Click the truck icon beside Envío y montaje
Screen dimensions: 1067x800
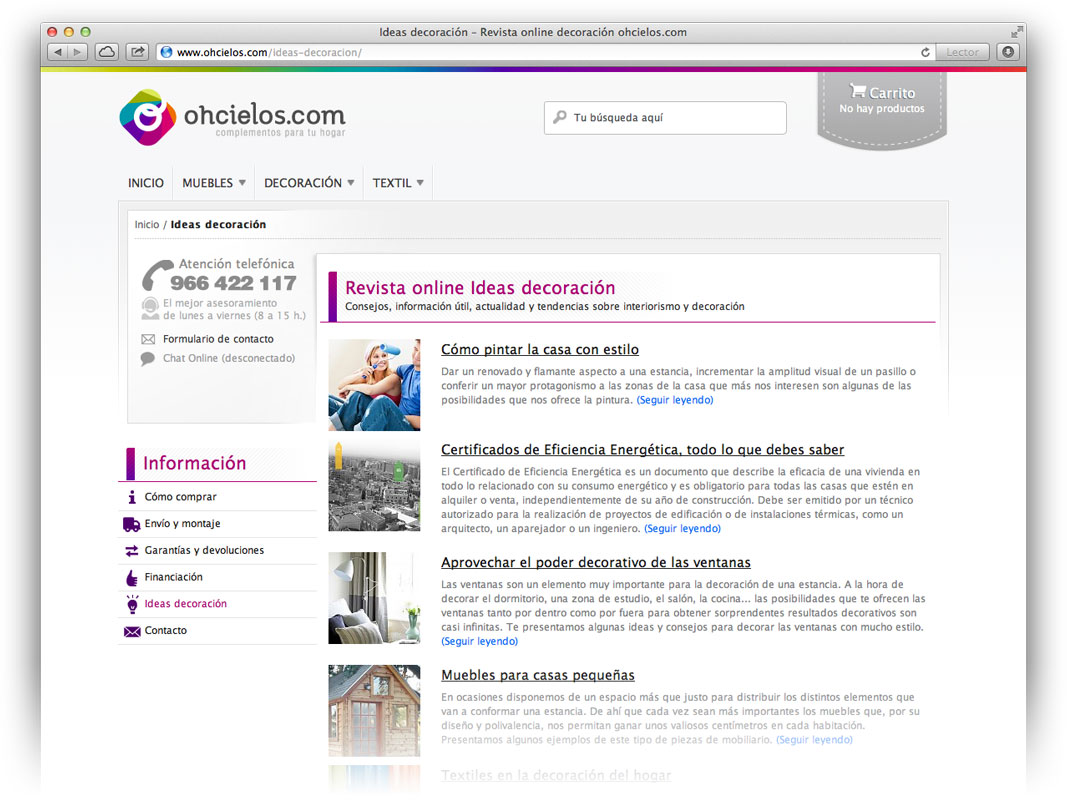click(131, 524)
